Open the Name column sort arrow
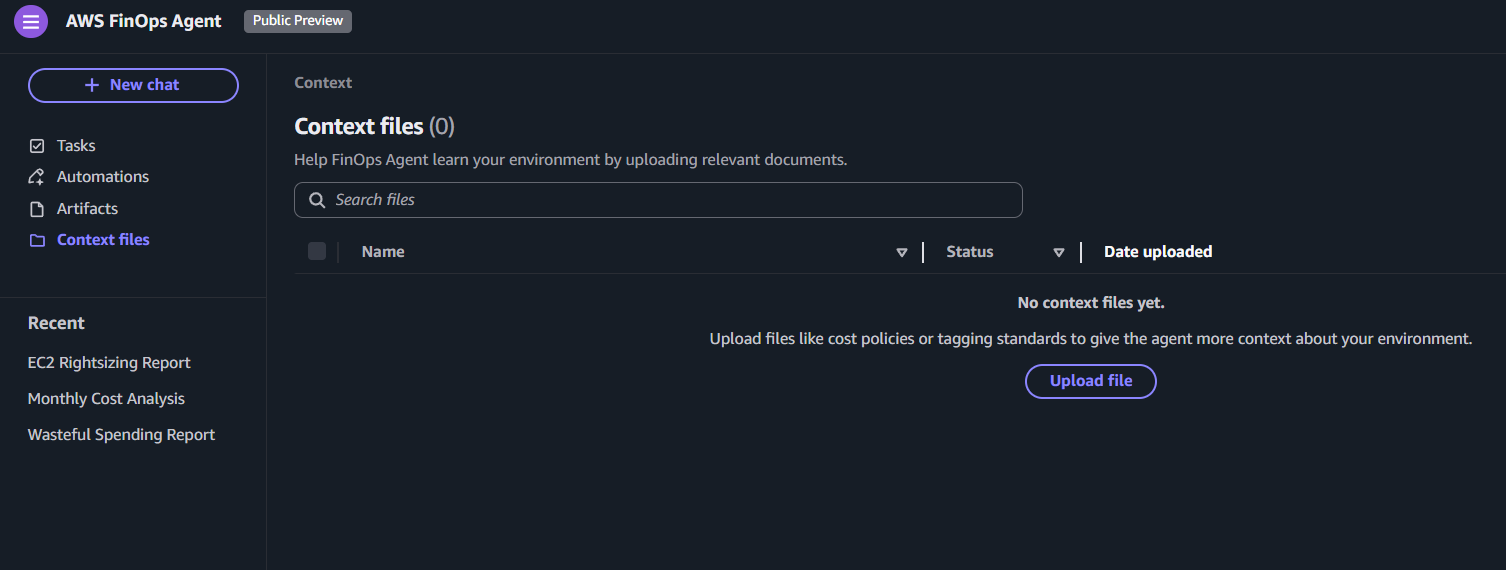1506x570 pixels. click(x=902, y=252)
